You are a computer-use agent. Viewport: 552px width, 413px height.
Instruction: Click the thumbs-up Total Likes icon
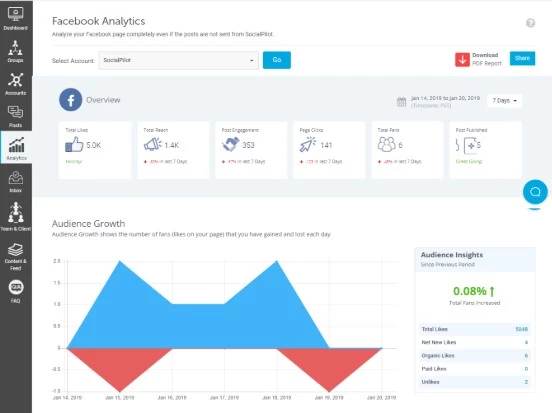(x=74, y=144)
